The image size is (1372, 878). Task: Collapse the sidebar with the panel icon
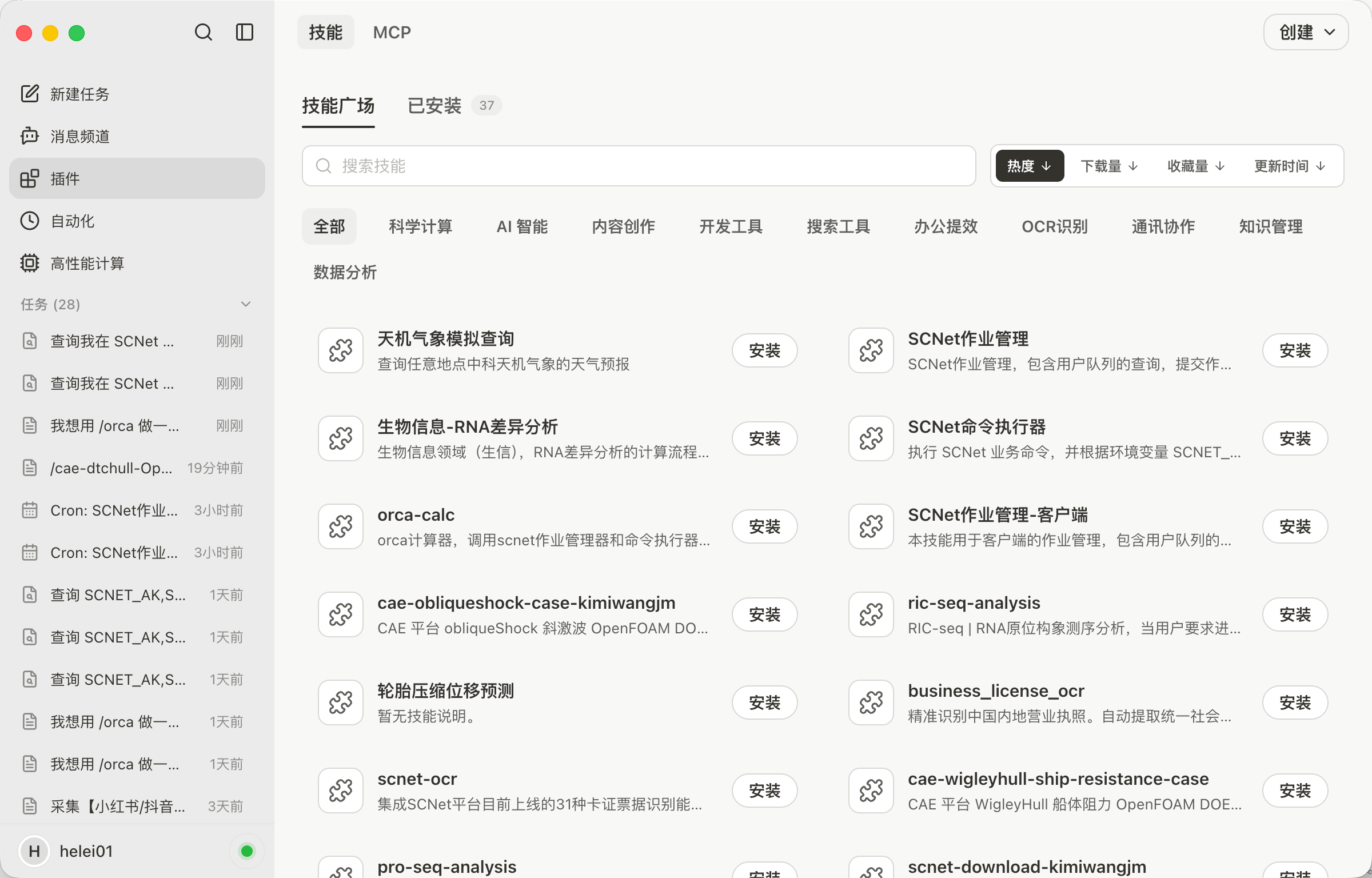point(245,33)
